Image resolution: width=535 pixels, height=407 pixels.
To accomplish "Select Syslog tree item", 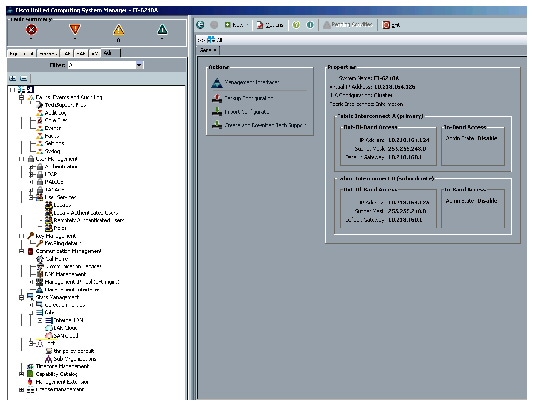I will 53,151.
